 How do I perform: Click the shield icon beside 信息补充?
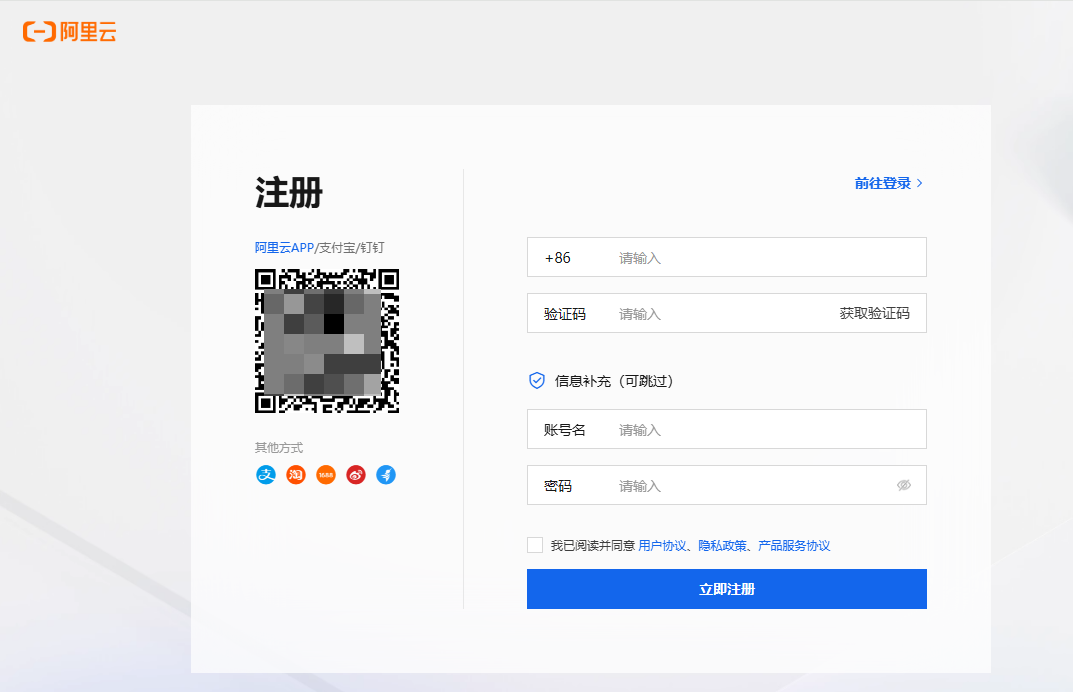point(536,381)
